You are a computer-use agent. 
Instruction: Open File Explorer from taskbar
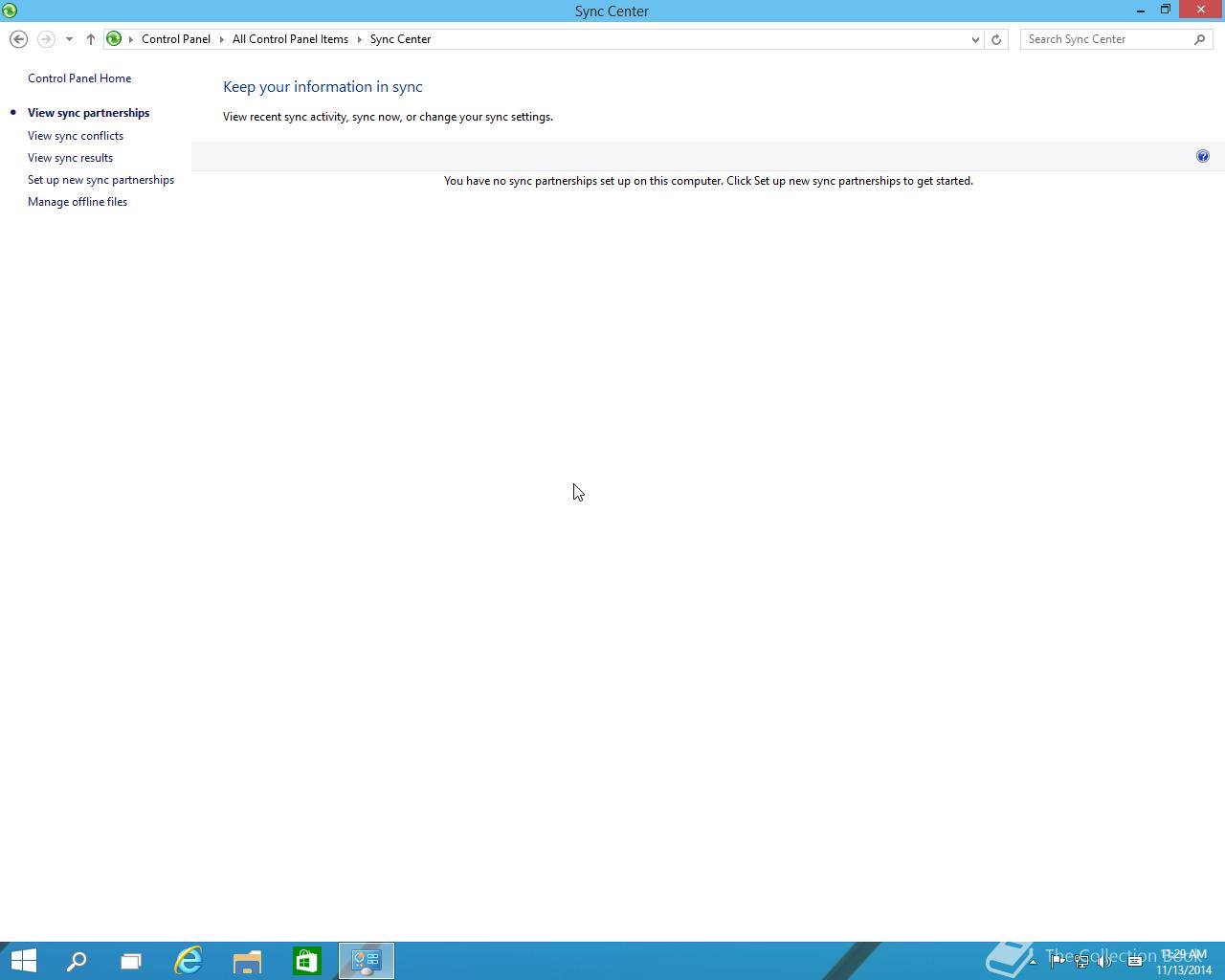point(247,961)
